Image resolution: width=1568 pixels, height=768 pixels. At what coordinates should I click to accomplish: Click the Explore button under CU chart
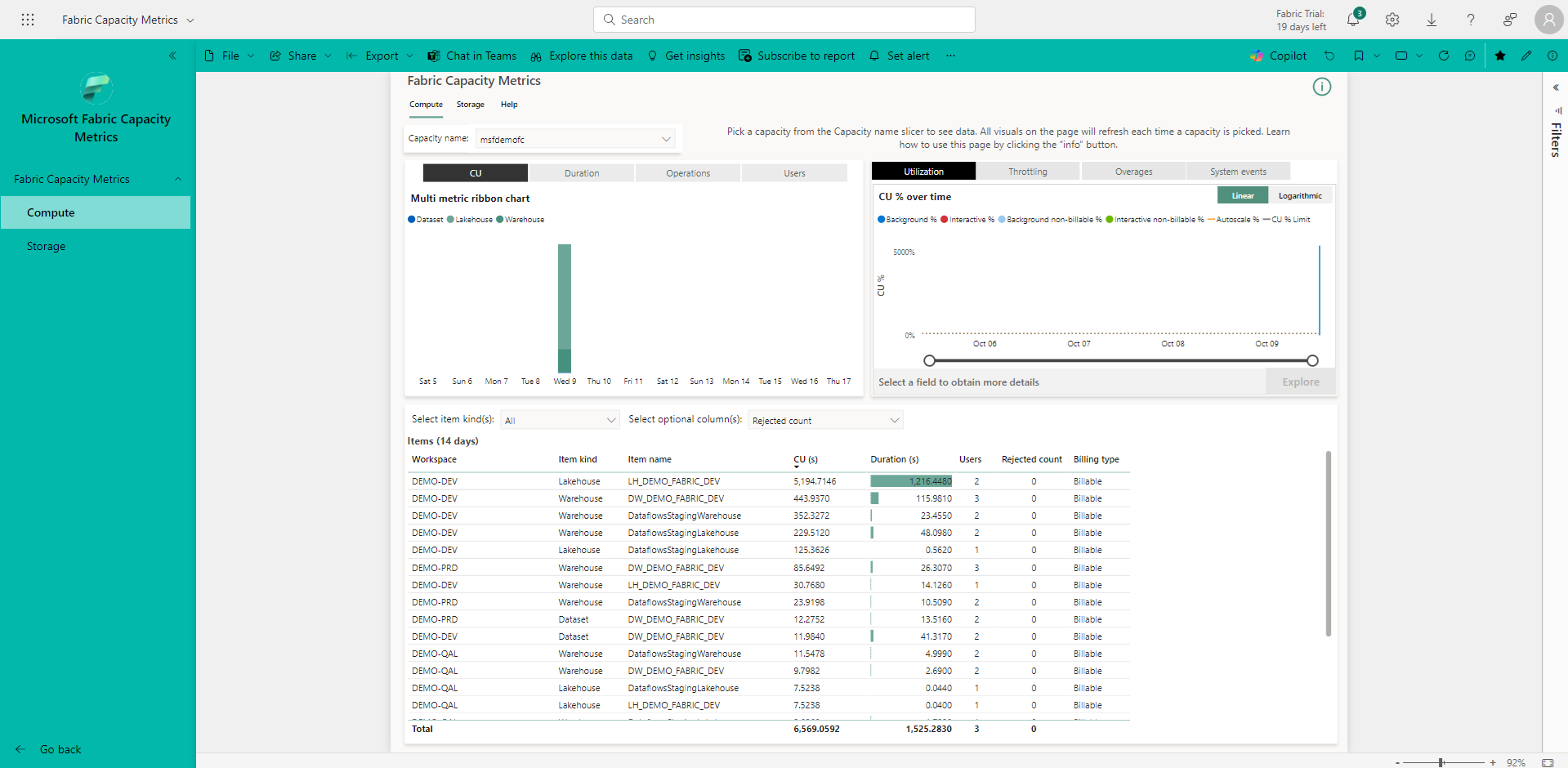coord(1301,382)
